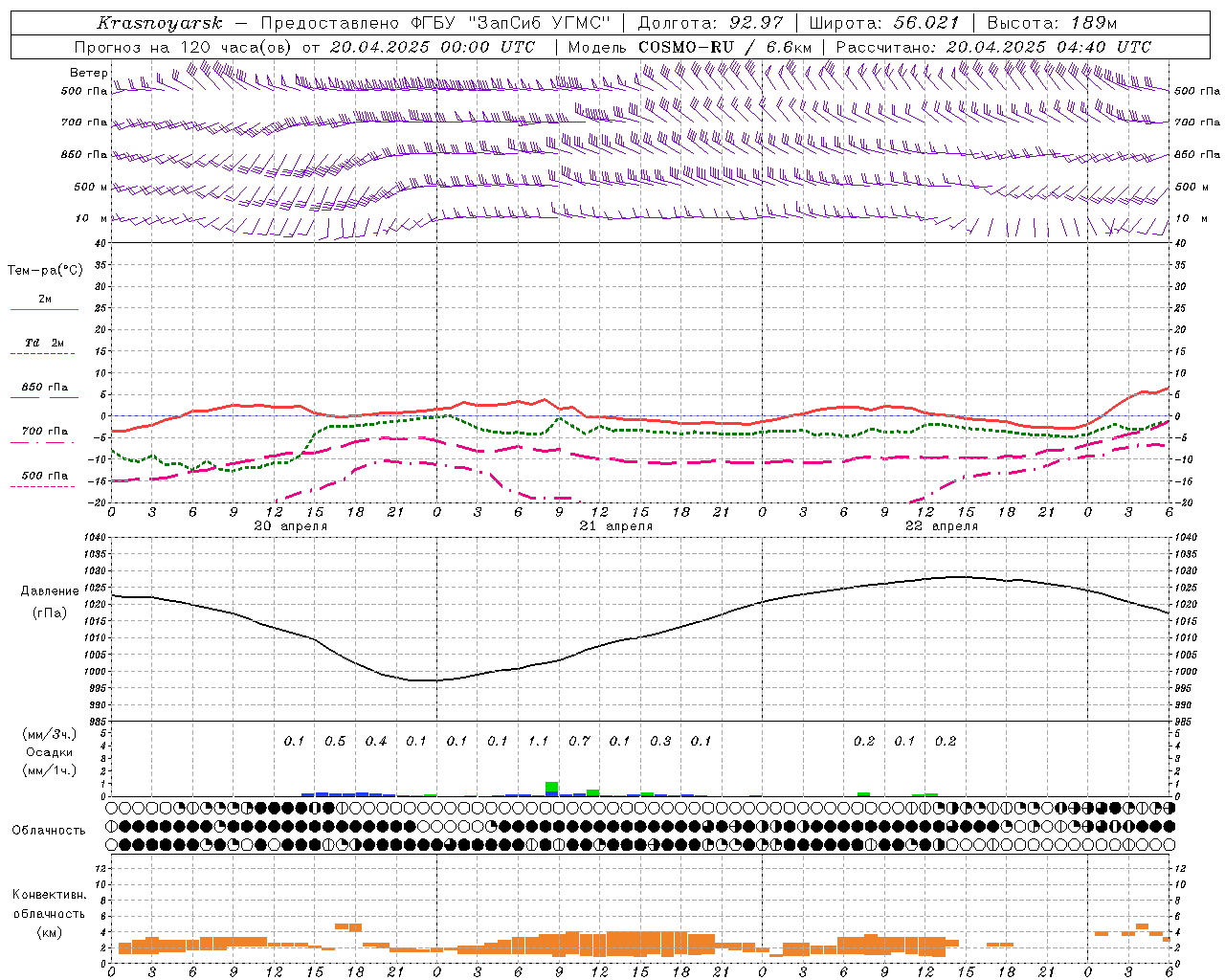The height and width of the screenshot is (980, 1225).
Task: Click the 'Давление' pressure panel label
Action: pos(50,591)
